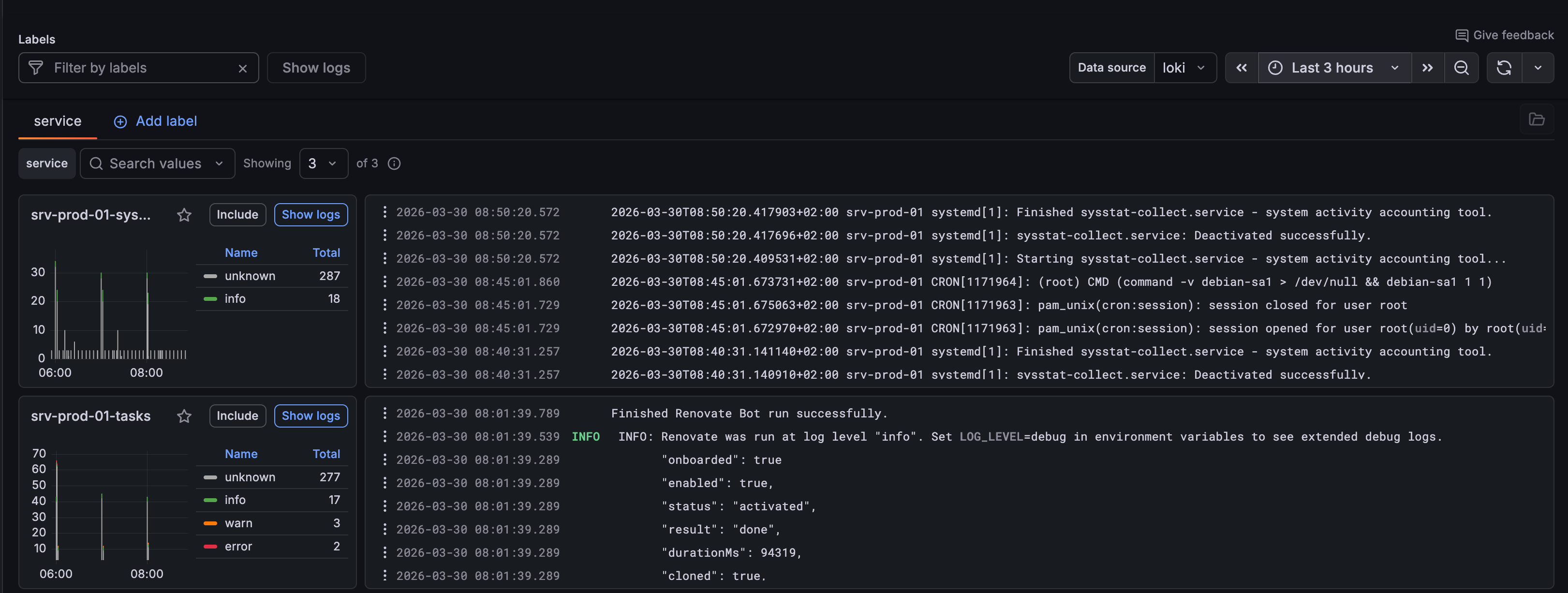Switch to the service tab
Screen dimensions: 1568x593
57,121
